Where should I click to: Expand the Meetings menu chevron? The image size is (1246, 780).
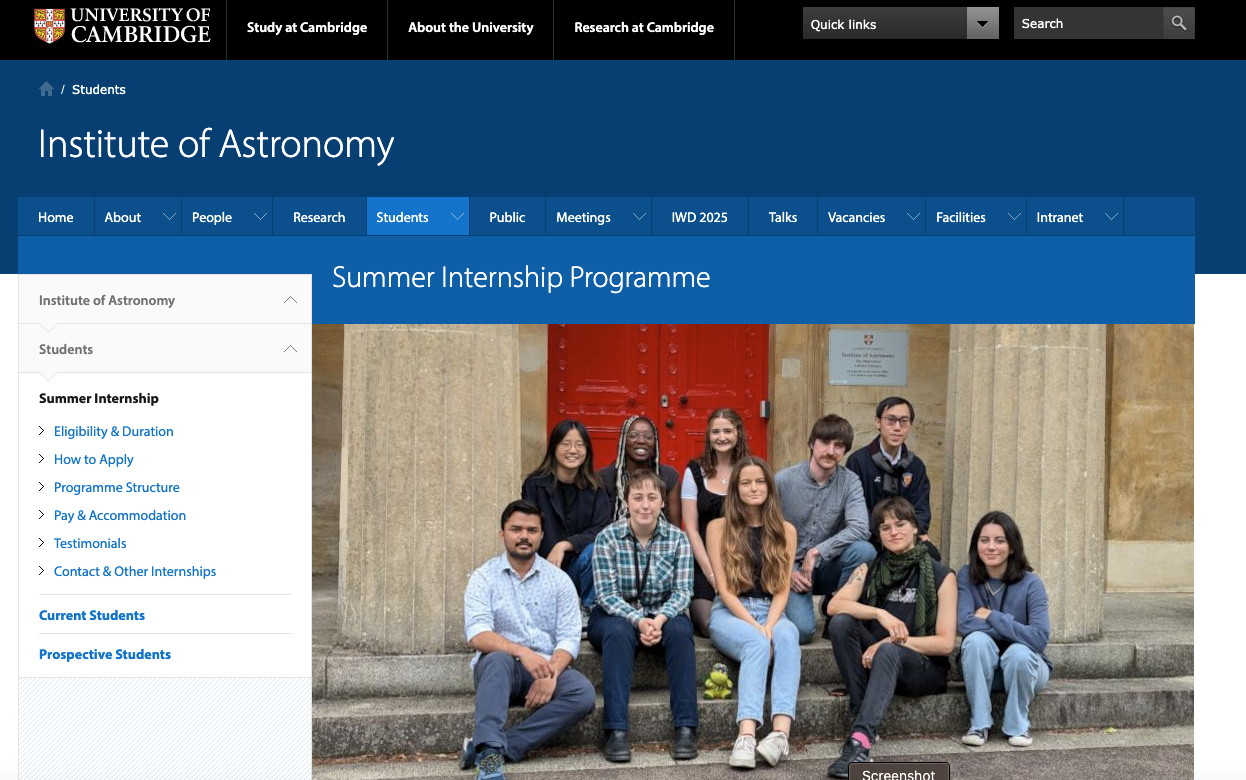point(638,217)
